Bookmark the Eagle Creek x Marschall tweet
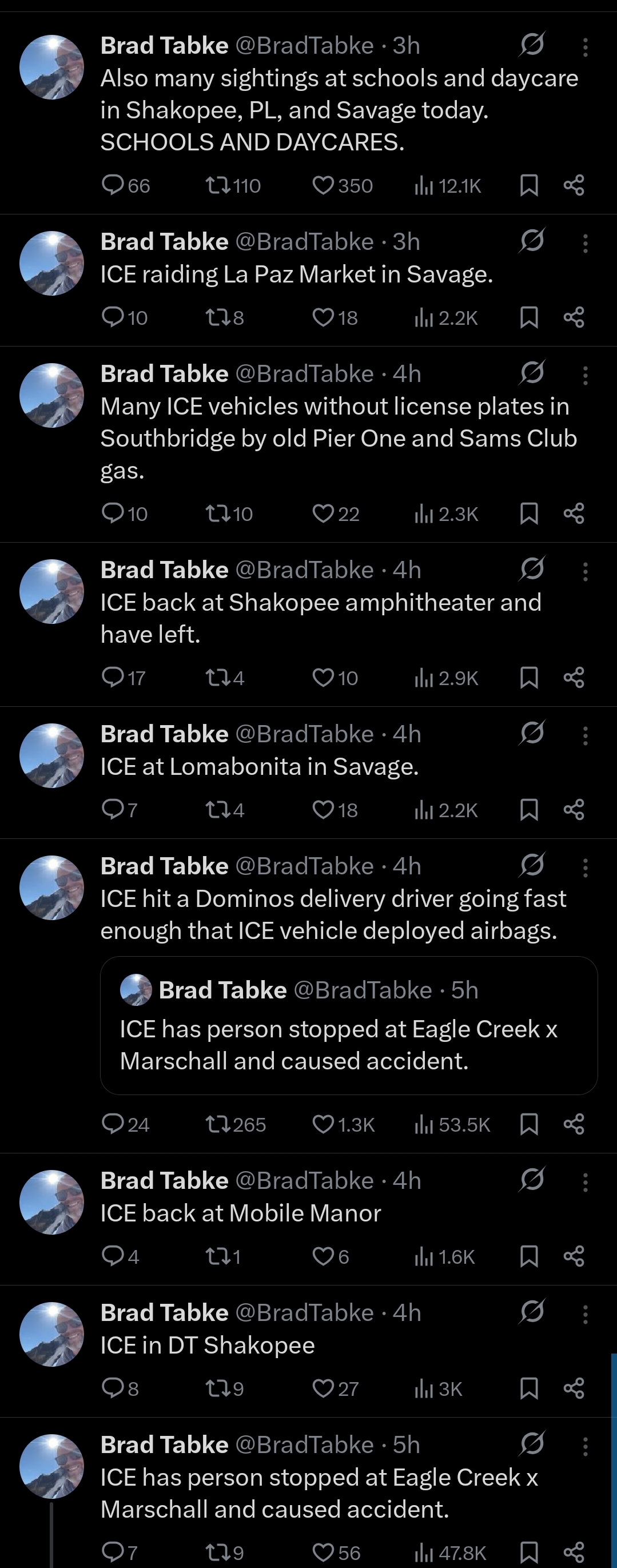The image size is (617, 1568). point(529,1551)
